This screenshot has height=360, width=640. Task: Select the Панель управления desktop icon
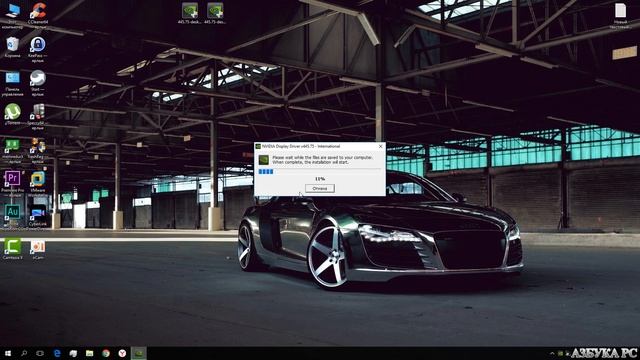(x=13, y=83)
